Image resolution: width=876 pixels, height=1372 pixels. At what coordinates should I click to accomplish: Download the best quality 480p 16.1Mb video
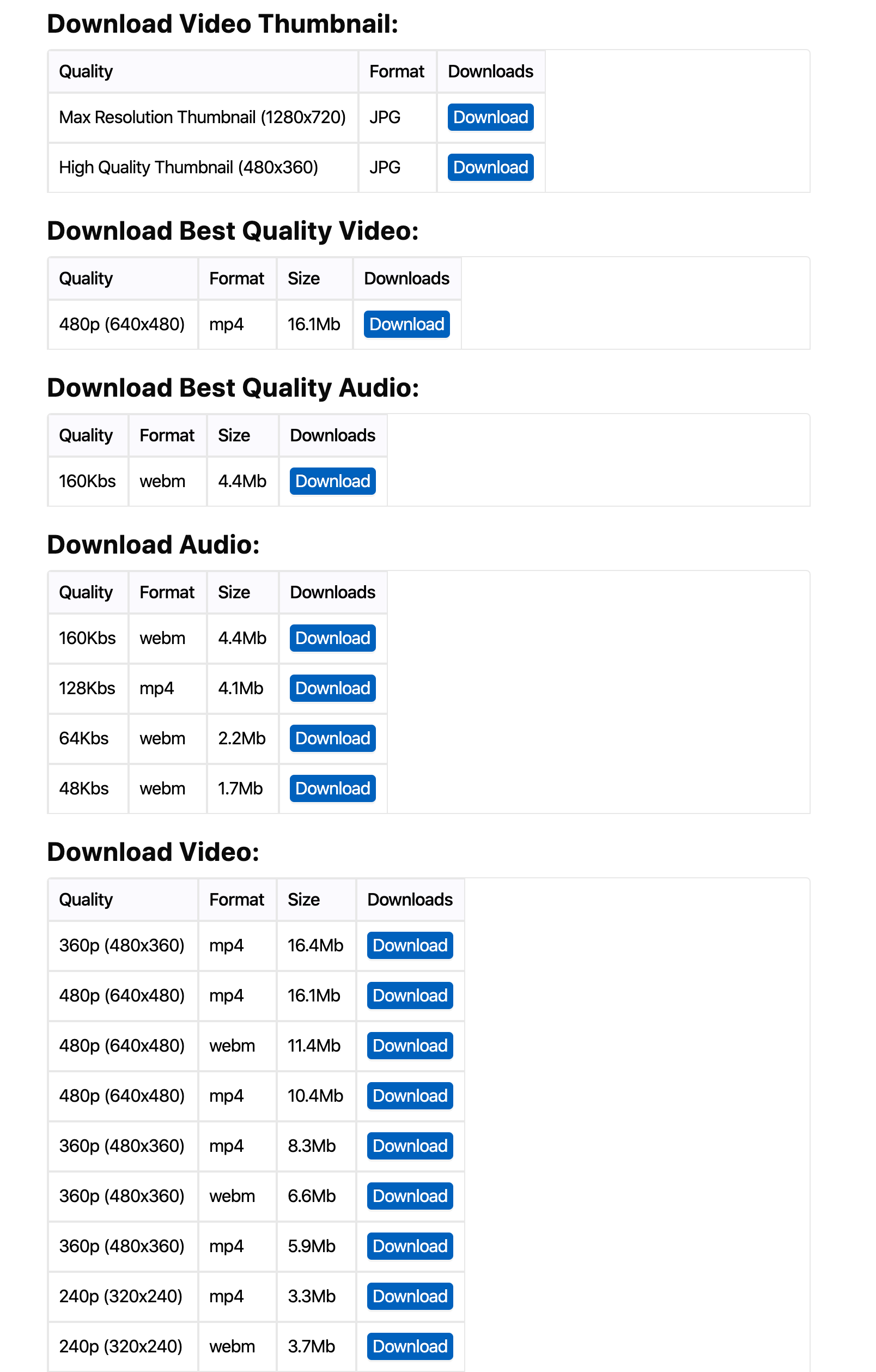(x=406, y=324)
